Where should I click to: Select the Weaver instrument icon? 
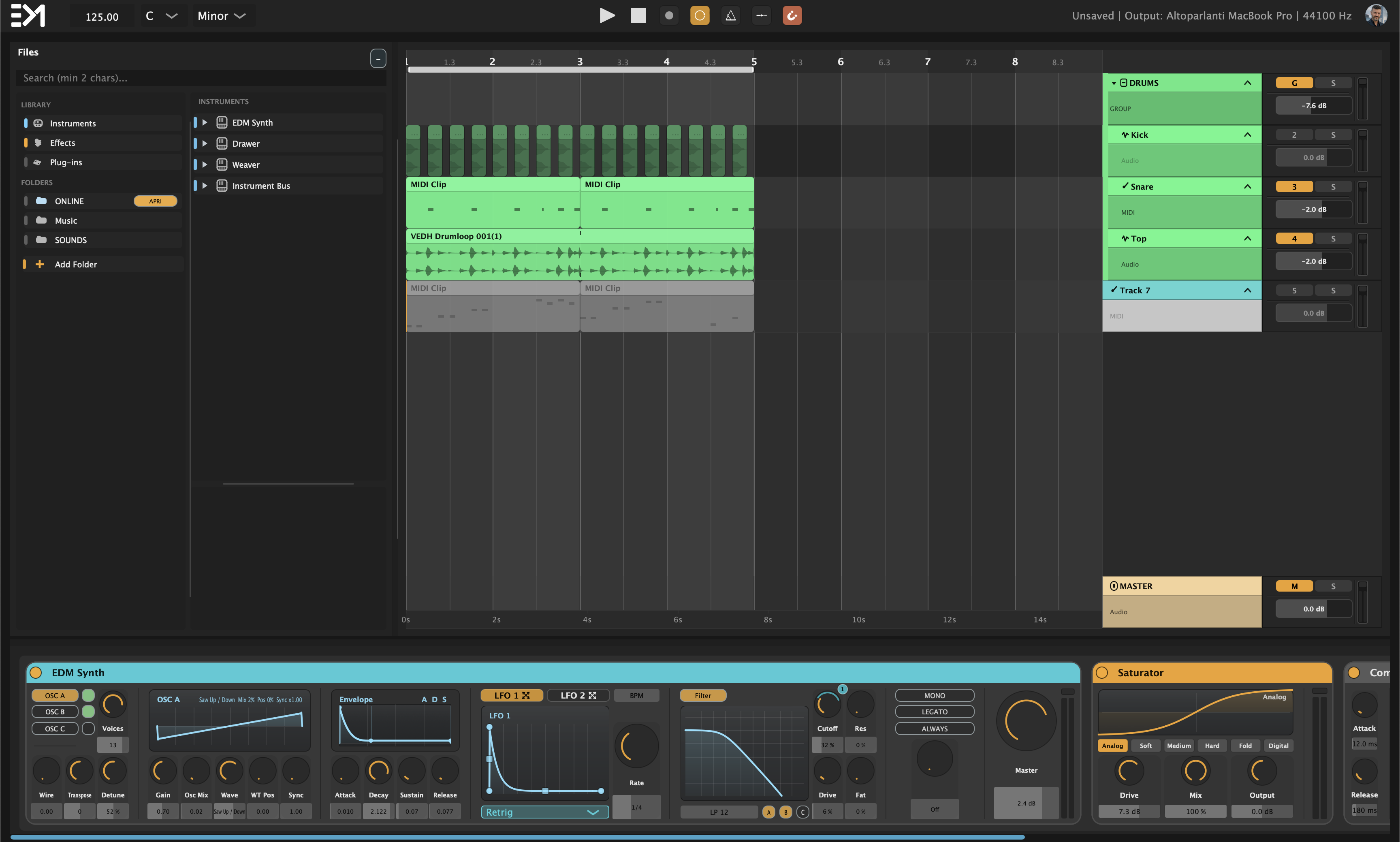point(222,165)
